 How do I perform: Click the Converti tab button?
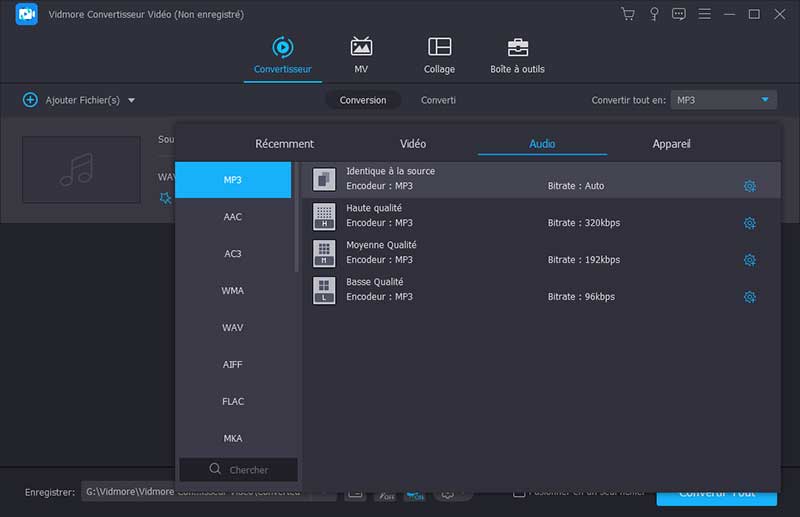click(438, 100)
